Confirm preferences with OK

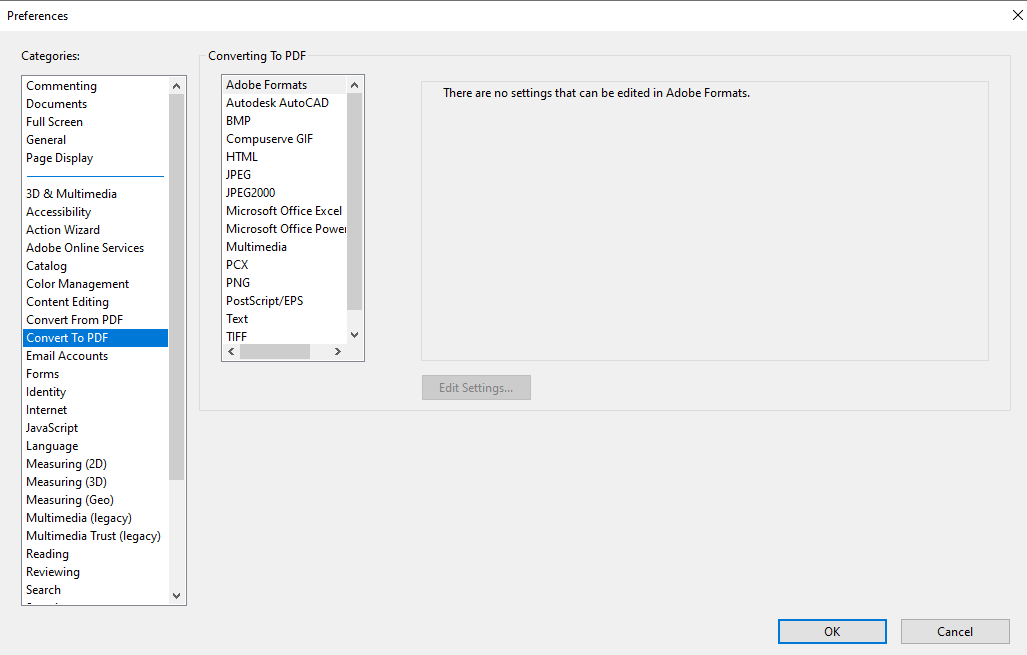click(x=832, y=631)
